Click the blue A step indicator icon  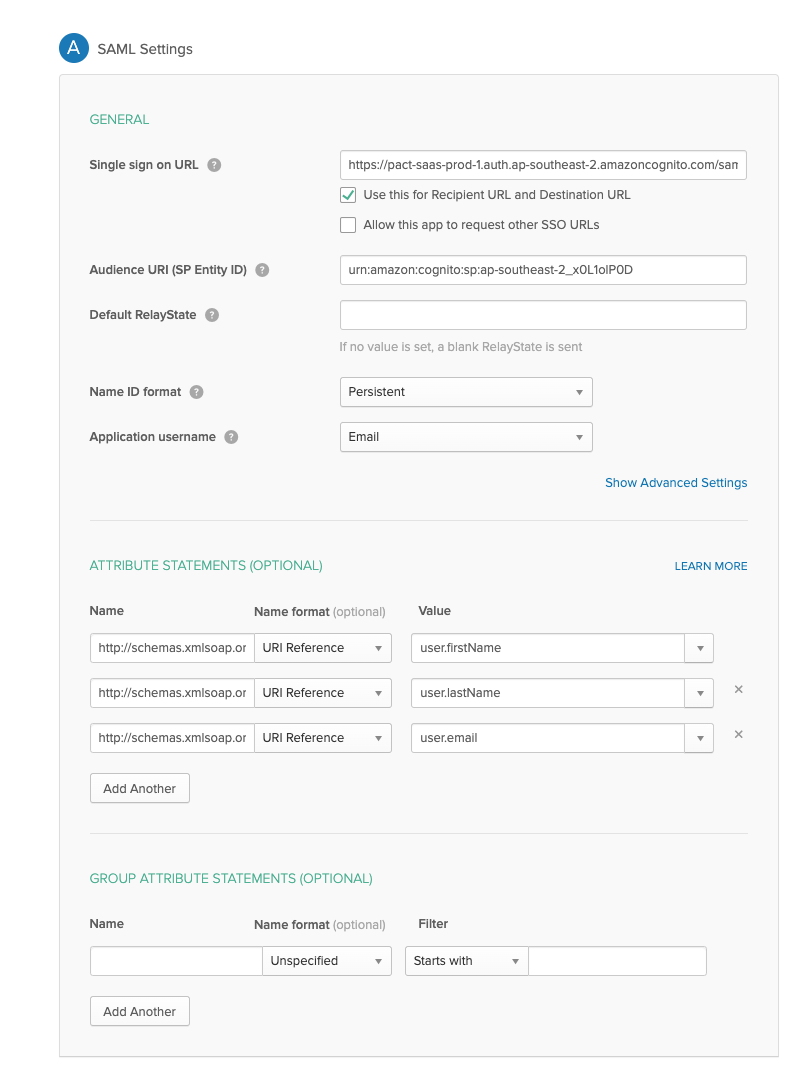[74, 47]
